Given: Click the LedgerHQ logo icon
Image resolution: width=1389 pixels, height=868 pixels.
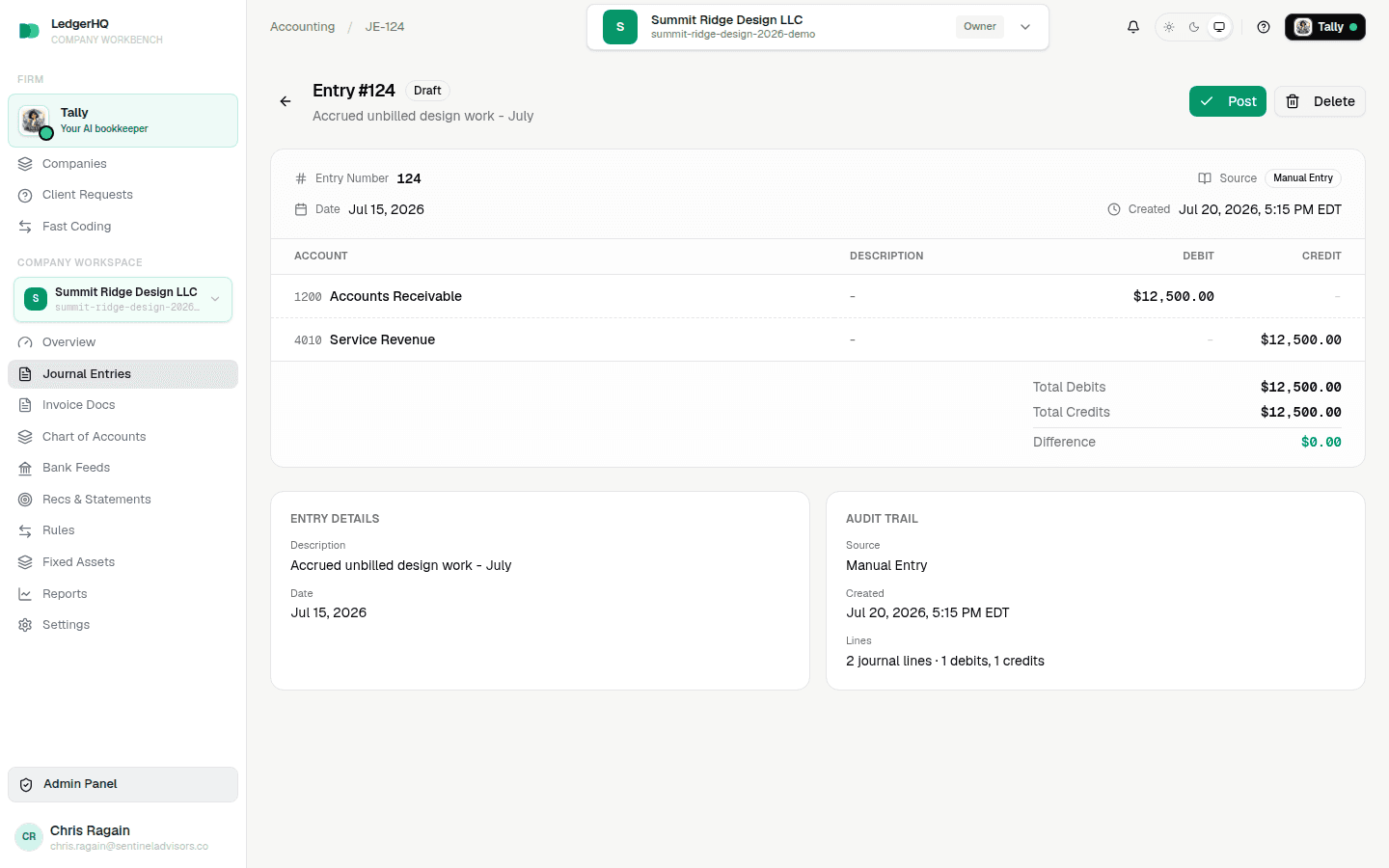Looking at the screenshot, I should point(29,31).
